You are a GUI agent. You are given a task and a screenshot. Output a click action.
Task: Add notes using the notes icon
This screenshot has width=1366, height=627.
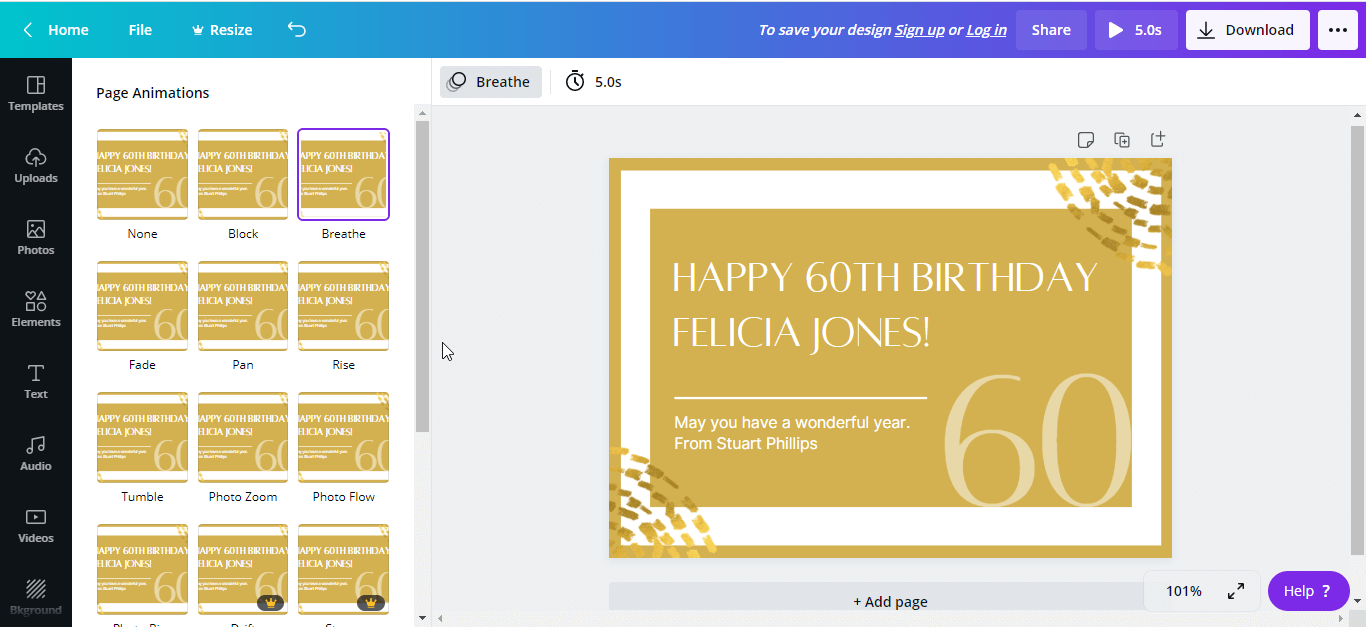[x=1086, y=140]
